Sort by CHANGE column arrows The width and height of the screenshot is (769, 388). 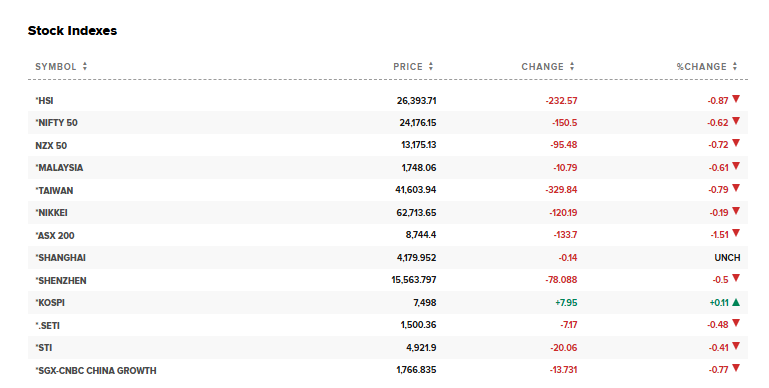click(x=572, y=66)
